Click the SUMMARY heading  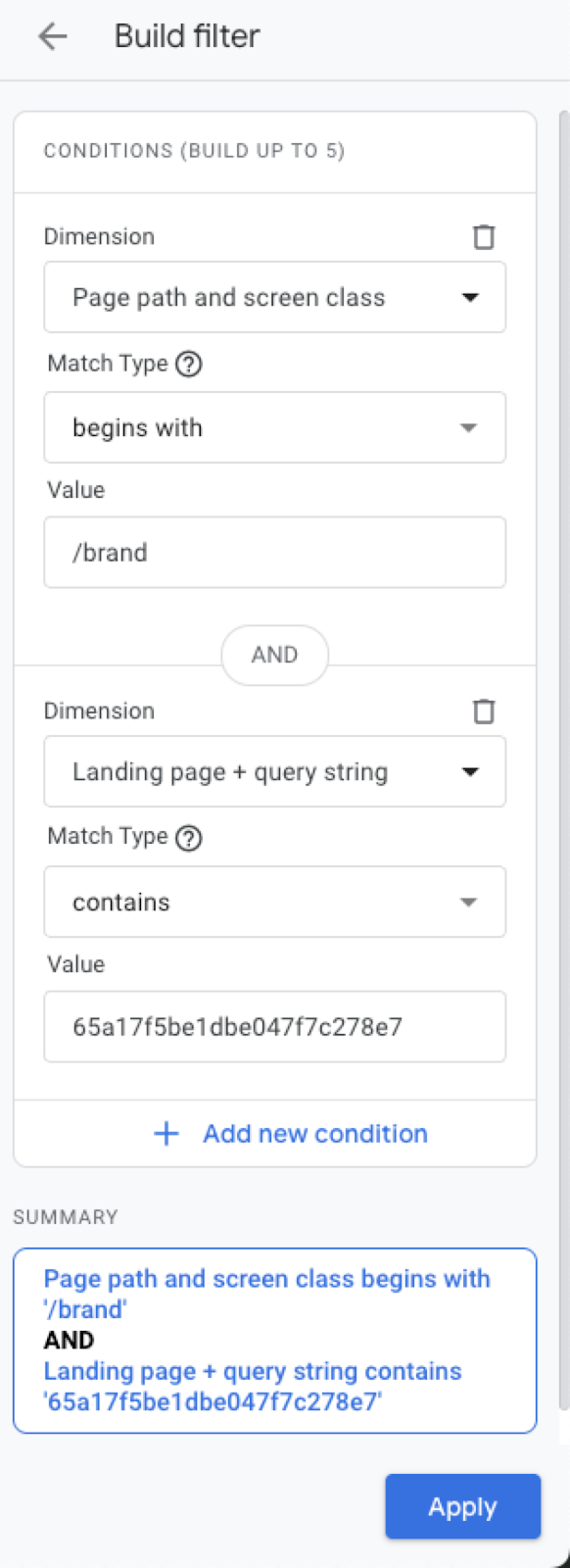[x=66, y=1217]
